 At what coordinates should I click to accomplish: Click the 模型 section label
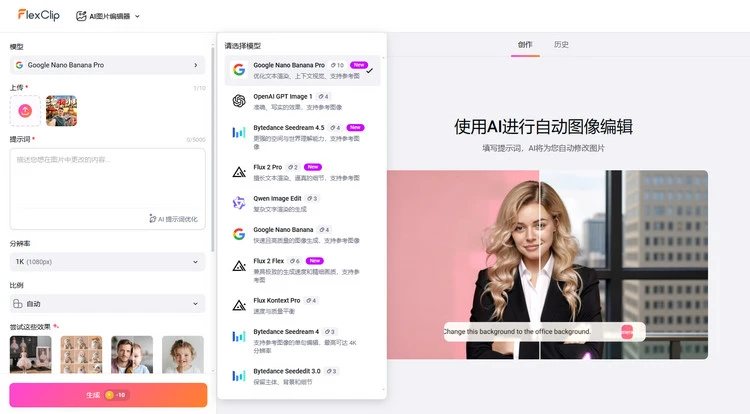pyautogui.click(x=16, y=47)
